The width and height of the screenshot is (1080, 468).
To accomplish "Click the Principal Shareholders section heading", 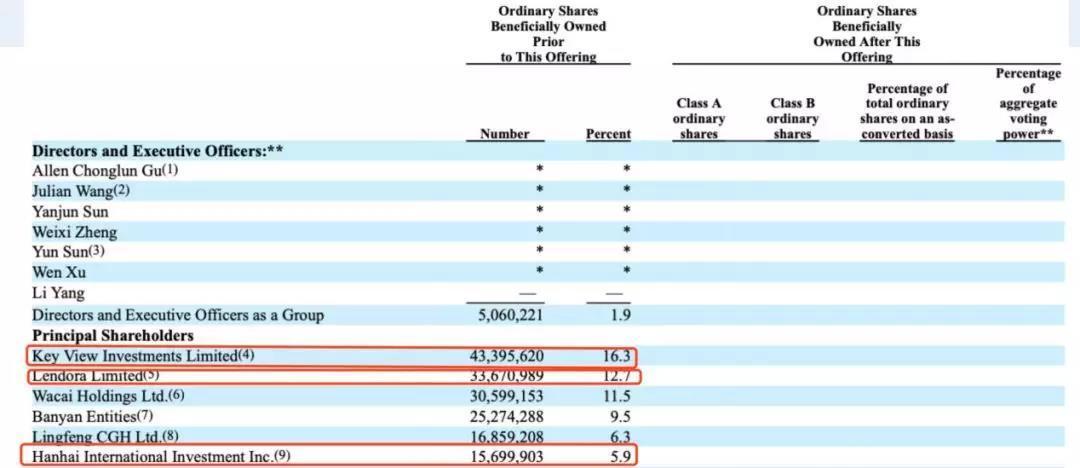I will (x=113, y=335).
